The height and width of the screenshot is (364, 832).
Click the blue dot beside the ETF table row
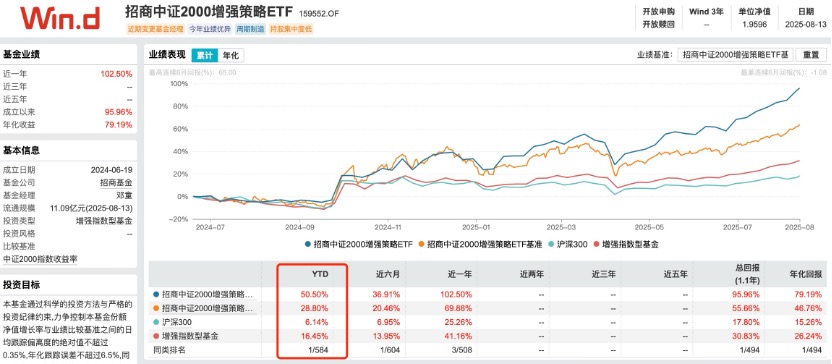click(155, 294)
